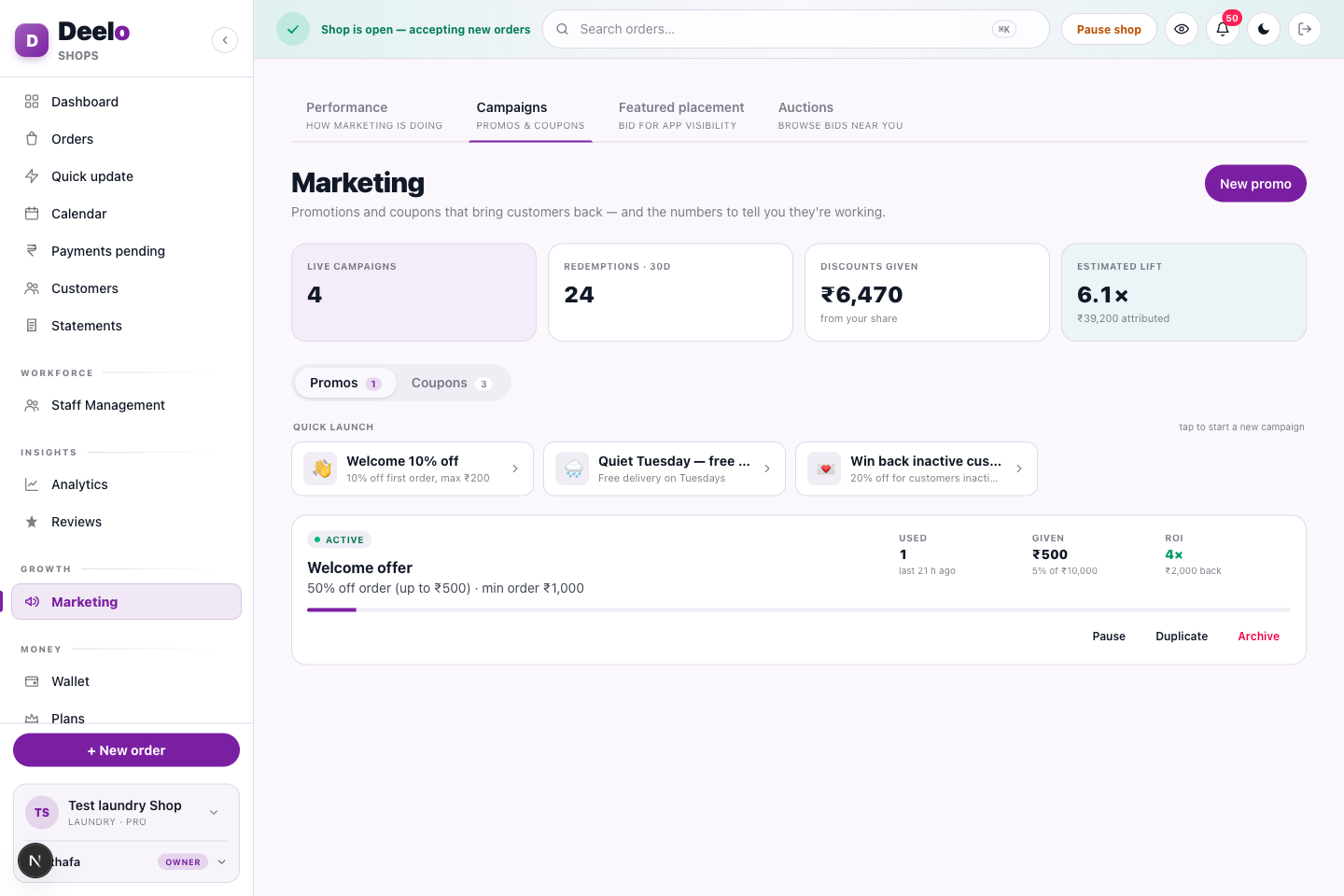Image resolution: width=1344 pixels, height=896 pixels.
Task: Click the Orders bag icon
Action: click(x=32, y=139)
